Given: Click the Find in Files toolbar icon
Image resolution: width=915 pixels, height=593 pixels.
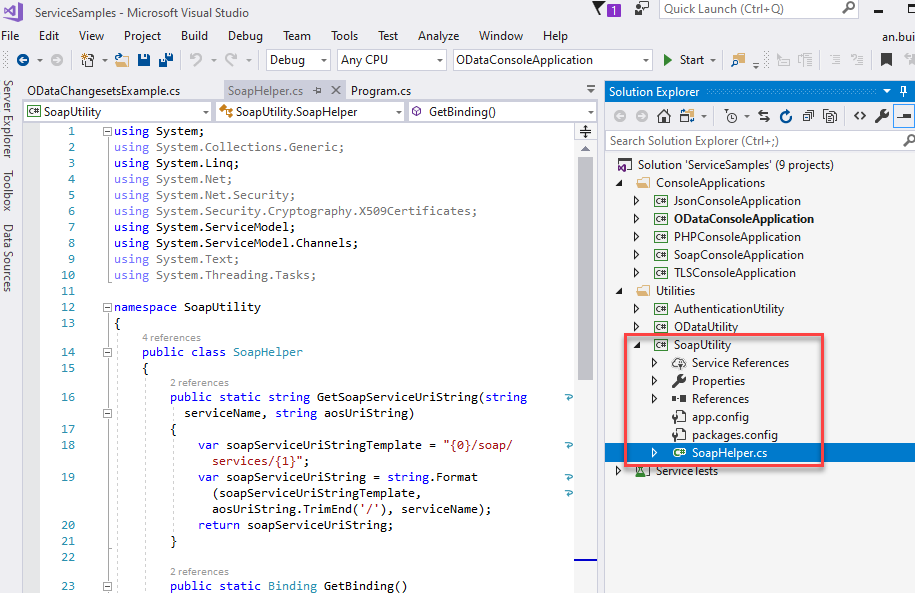Looking at the screenshot, I should tap(738, 60).
